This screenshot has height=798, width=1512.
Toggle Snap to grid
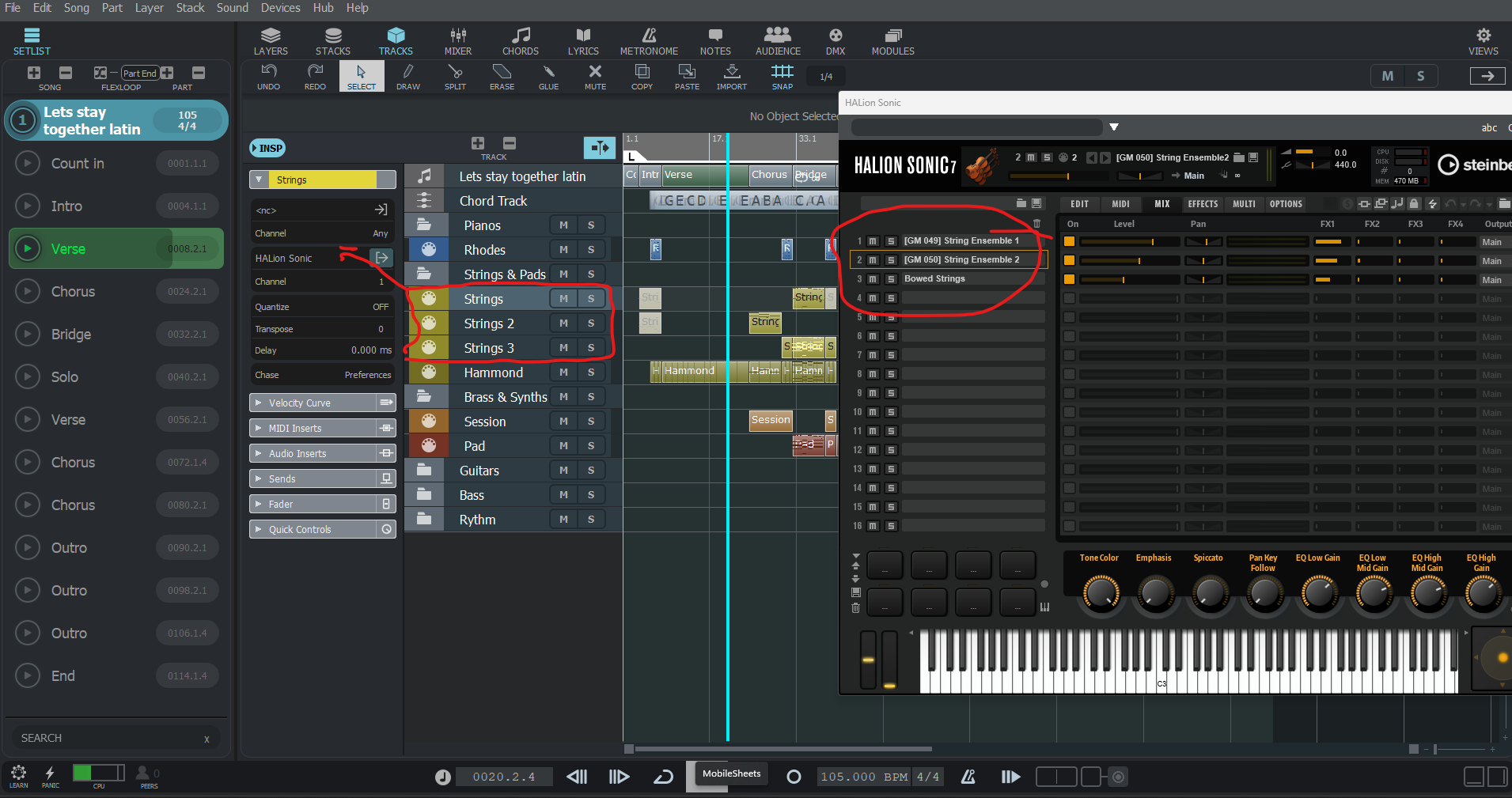click(x=783, y=77)
